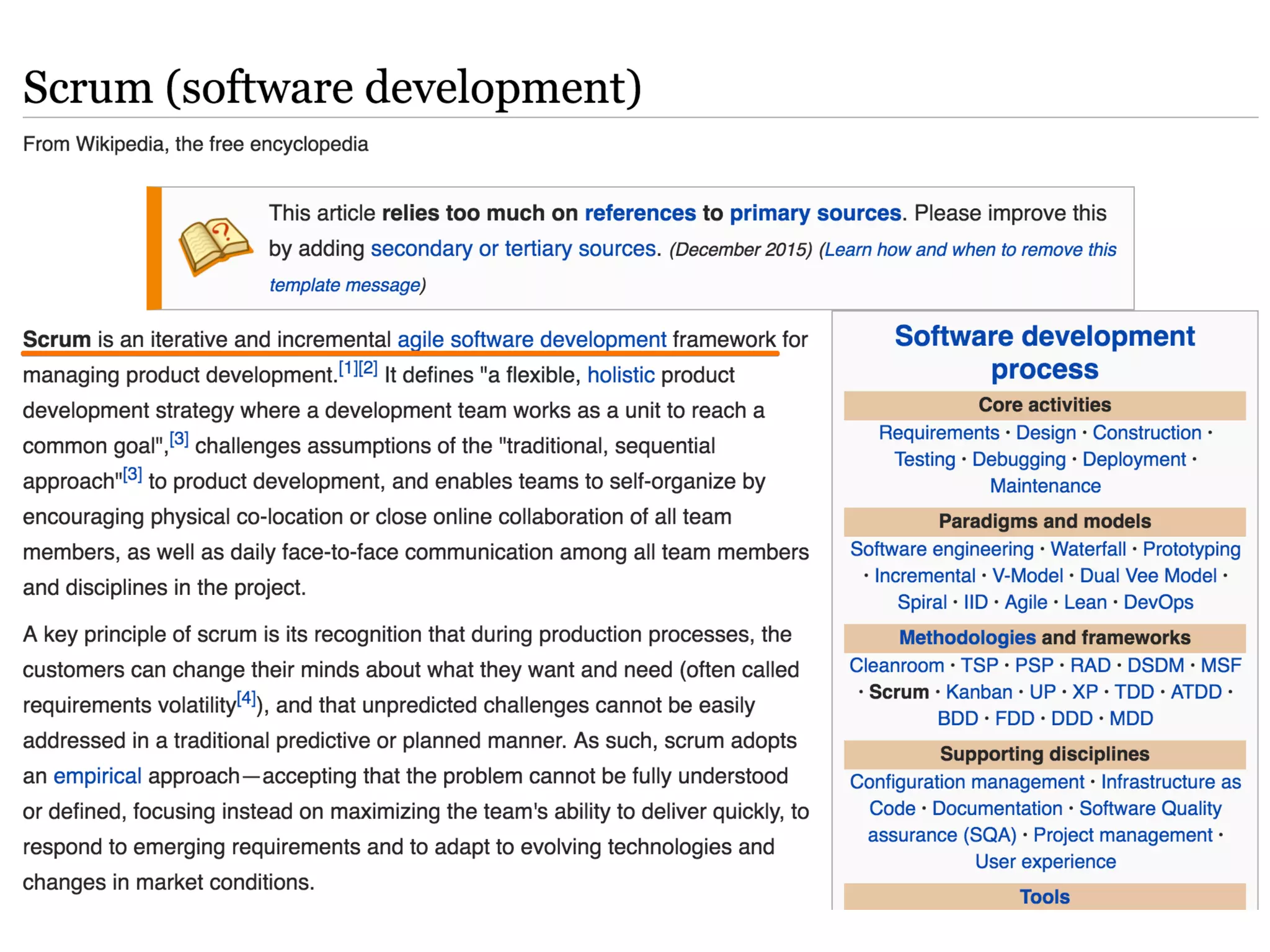Click 'Requirements' under Core activities
The height and width of the screenshot is (952, 1270).
pyautogui.click(x=938, y=433)
